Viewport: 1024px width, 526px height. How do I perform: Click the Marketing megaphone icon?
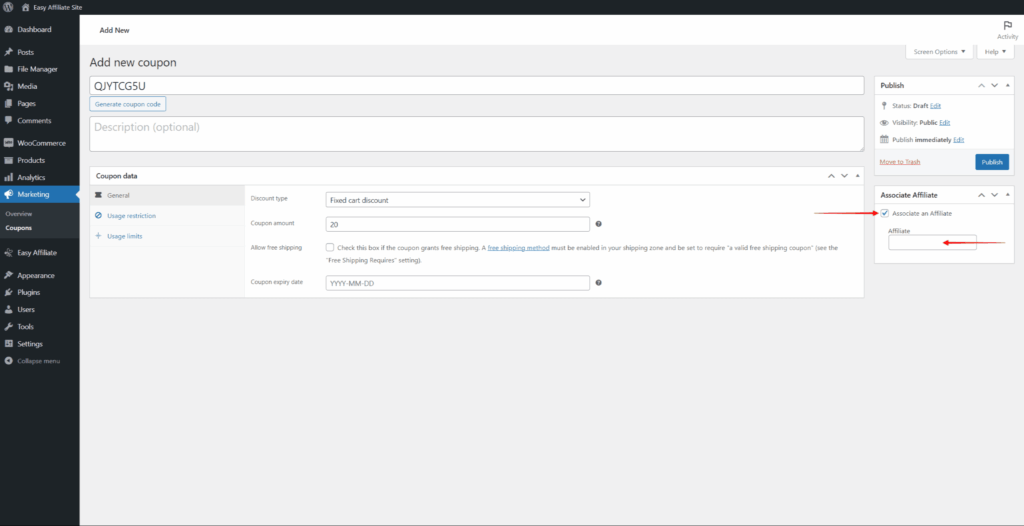pos(8,194)
